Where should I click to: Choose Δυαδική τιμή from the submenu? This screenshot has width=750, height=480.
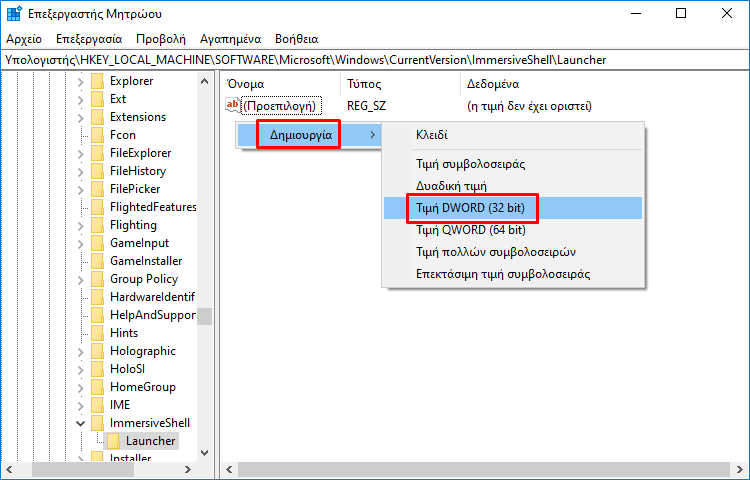click(x=513, y=186)
